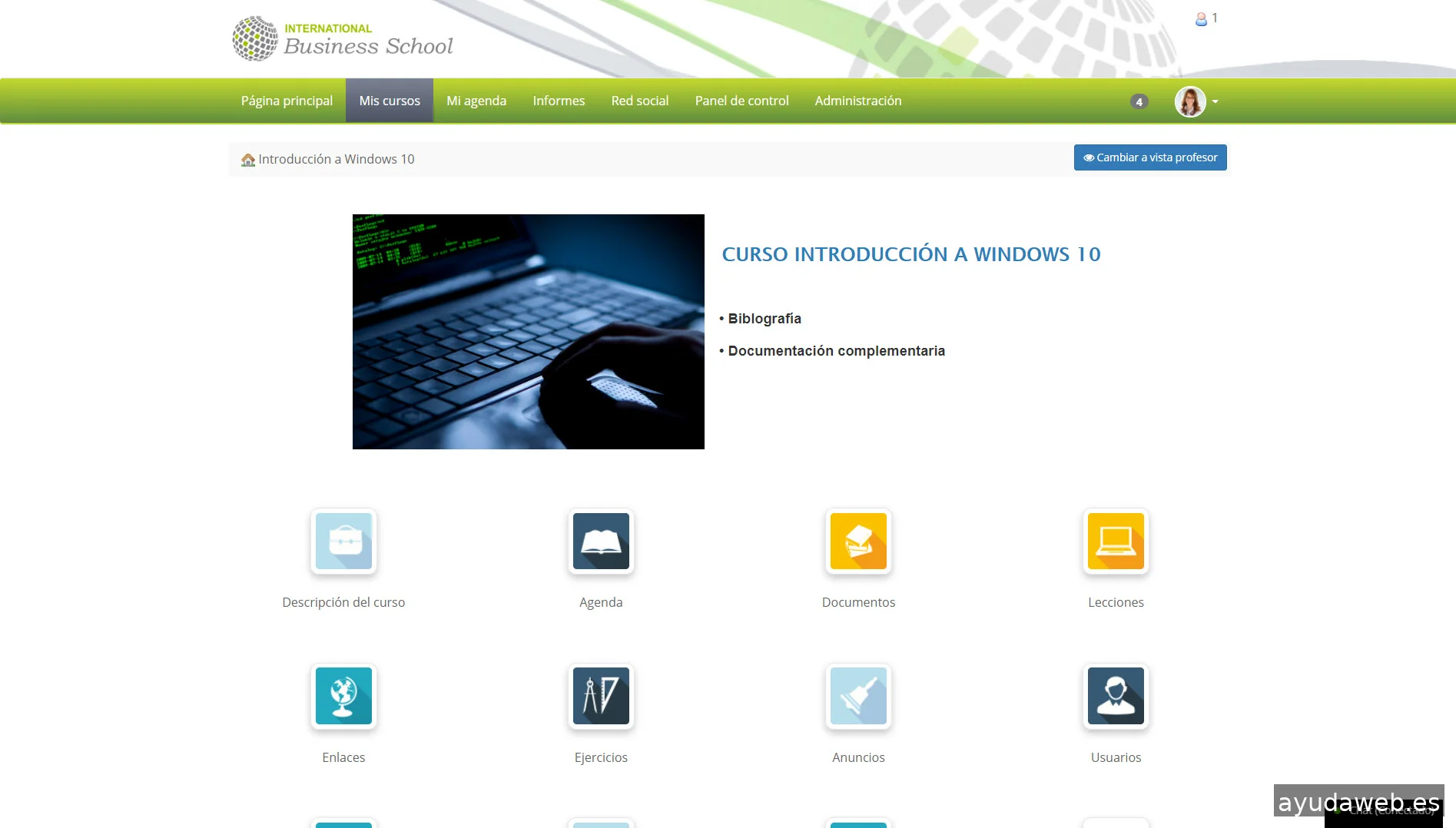This screenshot has width=1456, height=828.
Task: Open the Anuncios icon
Action: click(858, 696)
